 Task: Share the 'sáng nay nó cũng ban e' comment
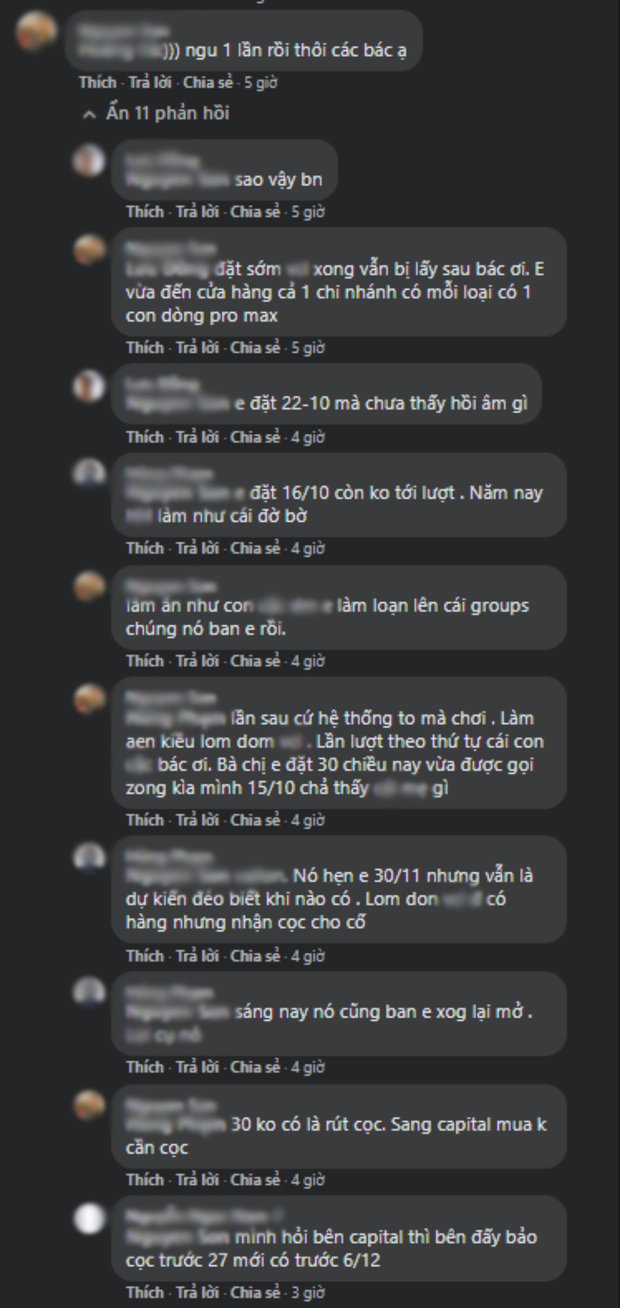click(254, 1068)
